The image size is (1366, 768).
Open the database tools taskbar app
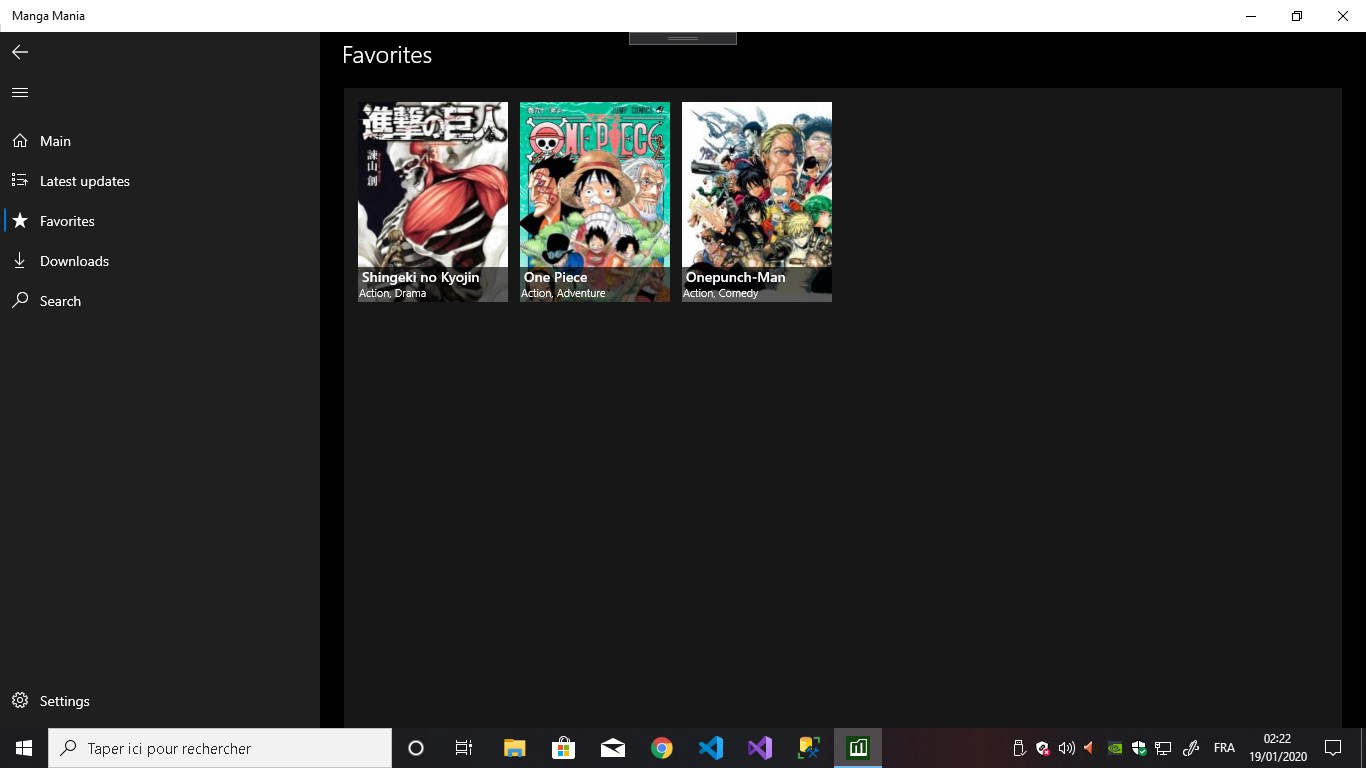(x=808, y=748)
